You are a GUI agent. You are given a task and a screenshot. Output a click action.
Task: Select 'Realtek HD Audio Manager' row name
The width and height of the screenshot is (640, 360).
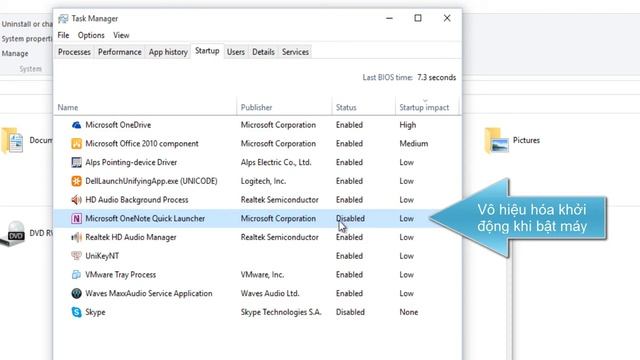pyautogui.click(x=131, y=237)
